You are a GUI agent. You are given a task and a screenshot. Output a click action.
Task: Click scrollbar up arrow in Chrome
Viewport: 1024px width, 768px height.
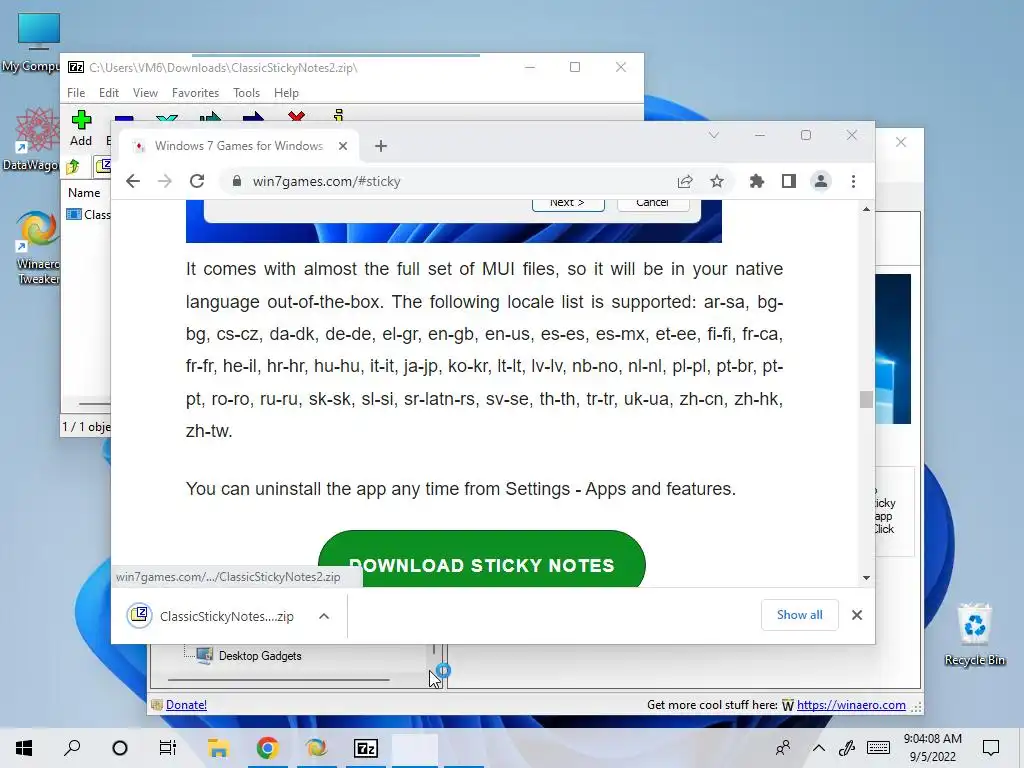866,209
